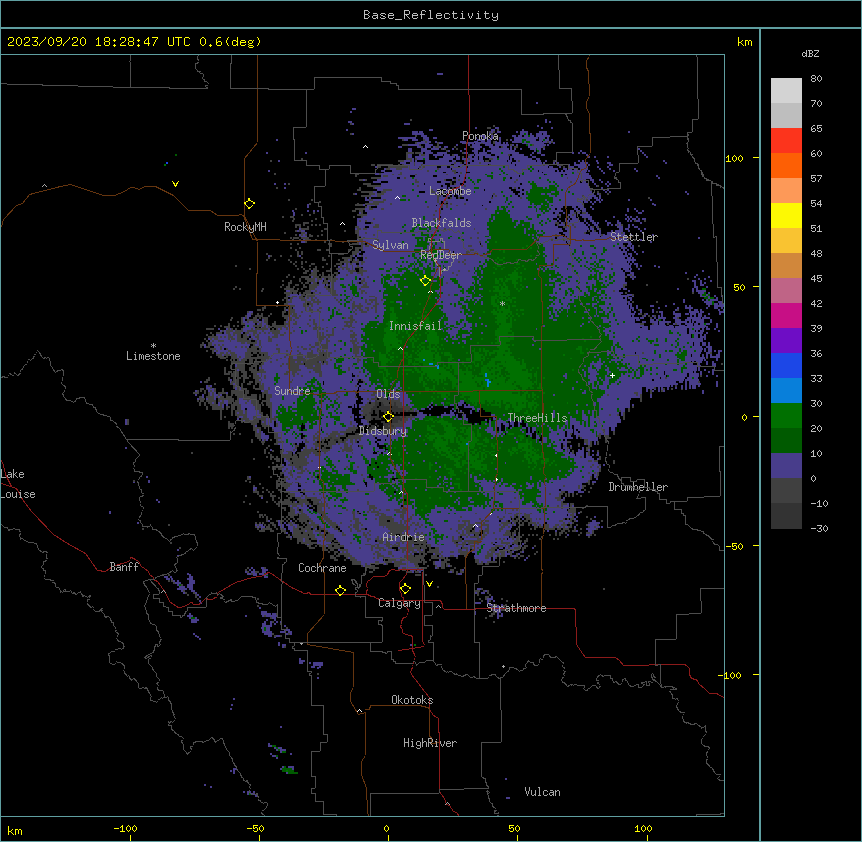Click the ThreeHills city label
Viewport: 862px width, 842px height.
point(537,418)
